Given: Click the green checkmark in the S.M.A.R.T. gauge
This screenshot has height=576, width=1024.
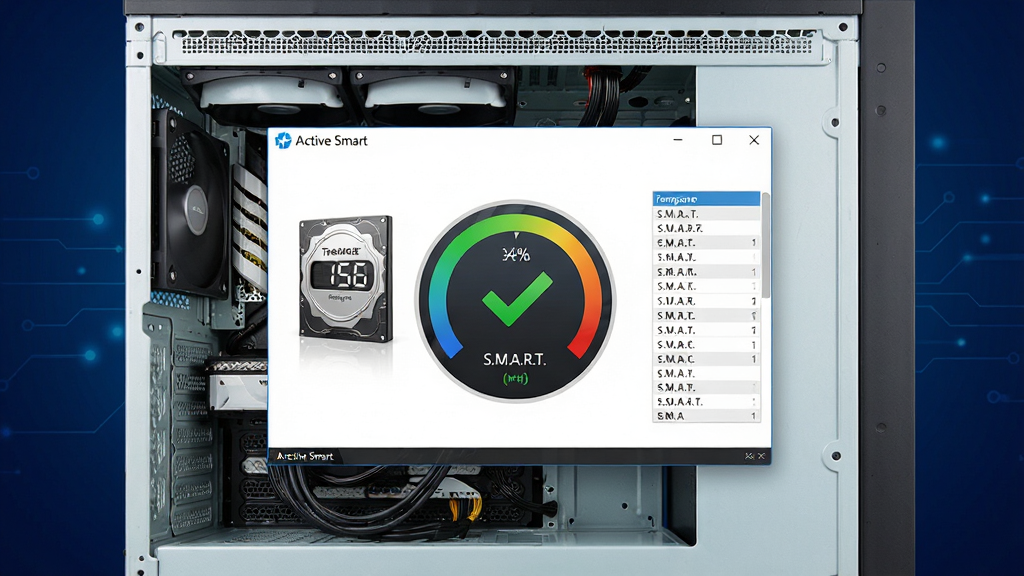Looking at the screenshot, I should (x=517, y=298).
